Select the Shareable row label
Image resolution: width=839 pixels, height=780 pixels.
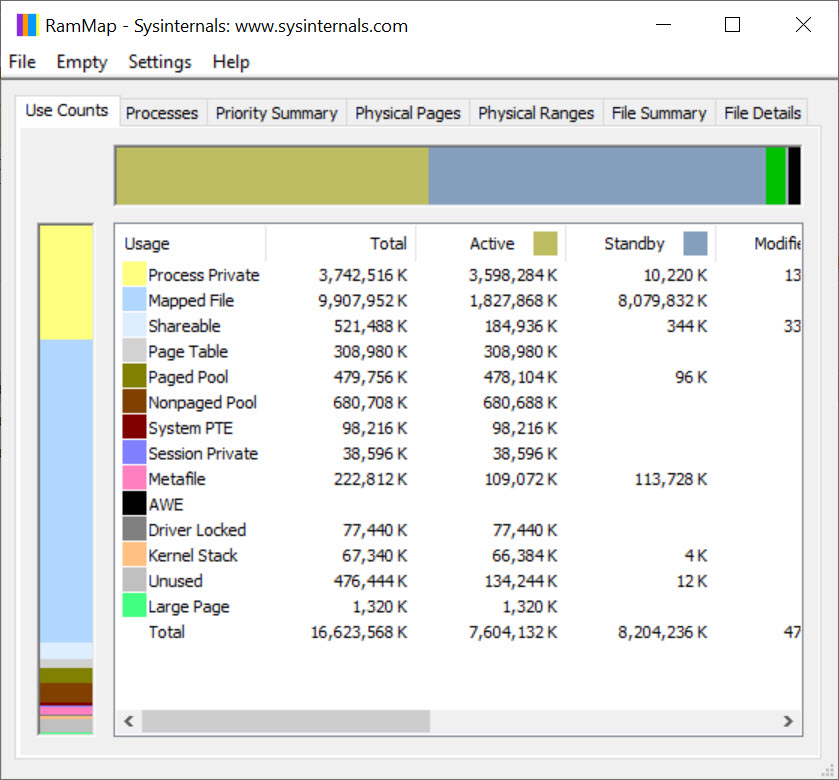(x=185, y=326)
